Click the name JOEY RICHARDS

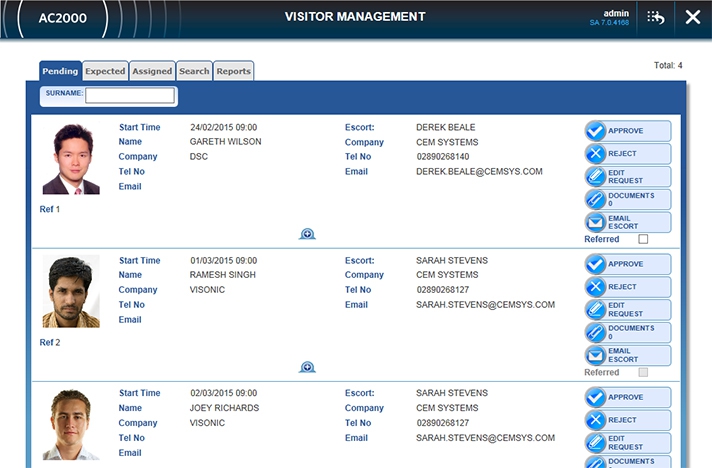224,408
